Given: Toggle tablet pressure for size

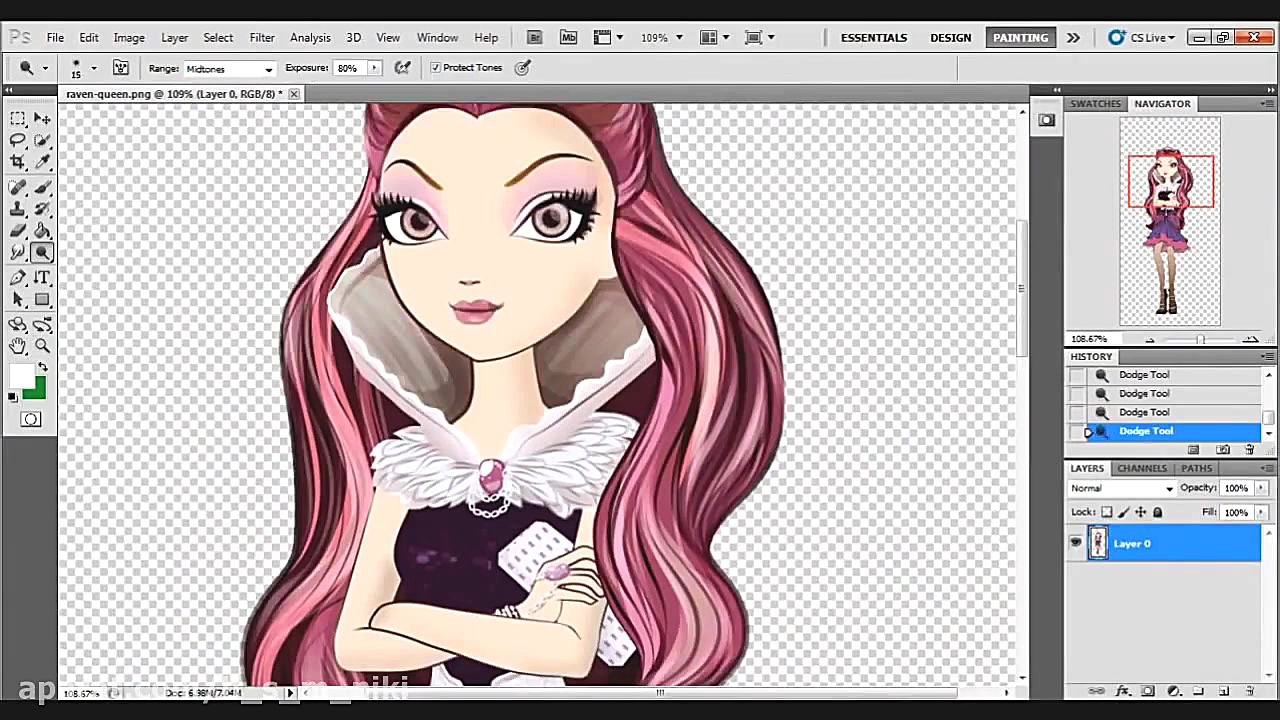Looking at the screenshot, I should tap(522, 68).
